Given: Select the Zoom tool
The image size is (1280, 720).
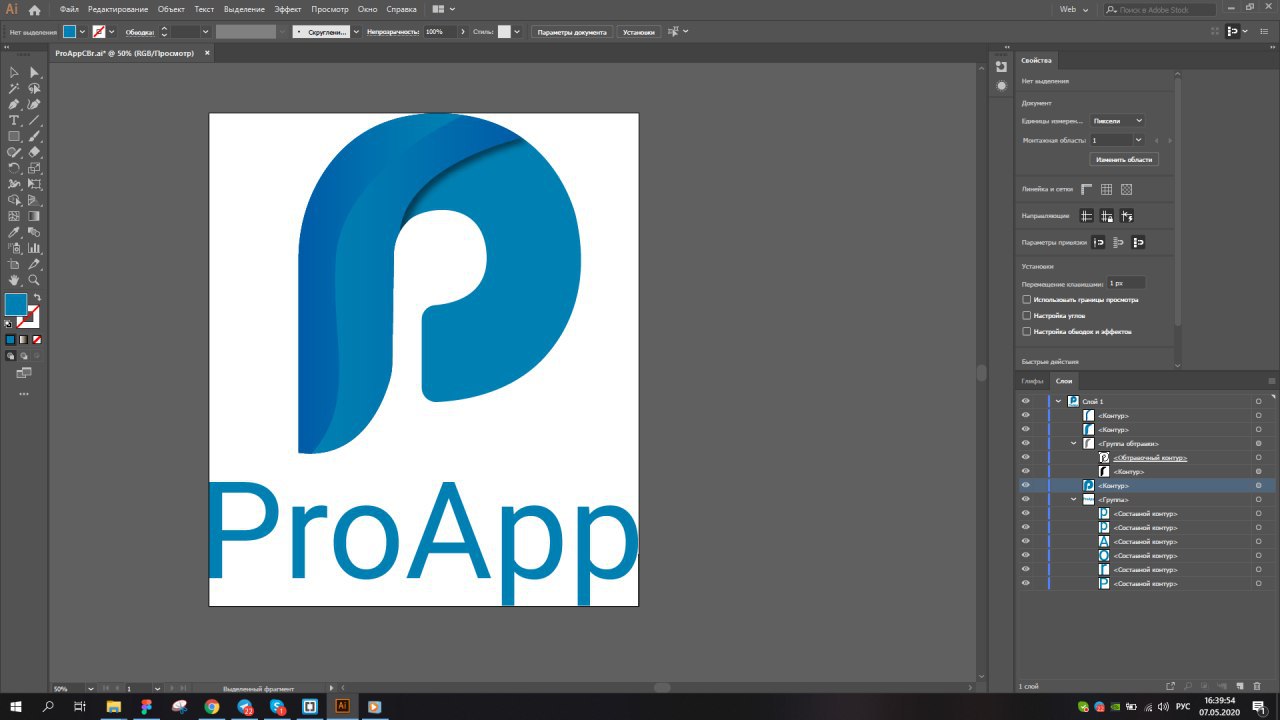Looking at the screenshot, I should [34, 280].
